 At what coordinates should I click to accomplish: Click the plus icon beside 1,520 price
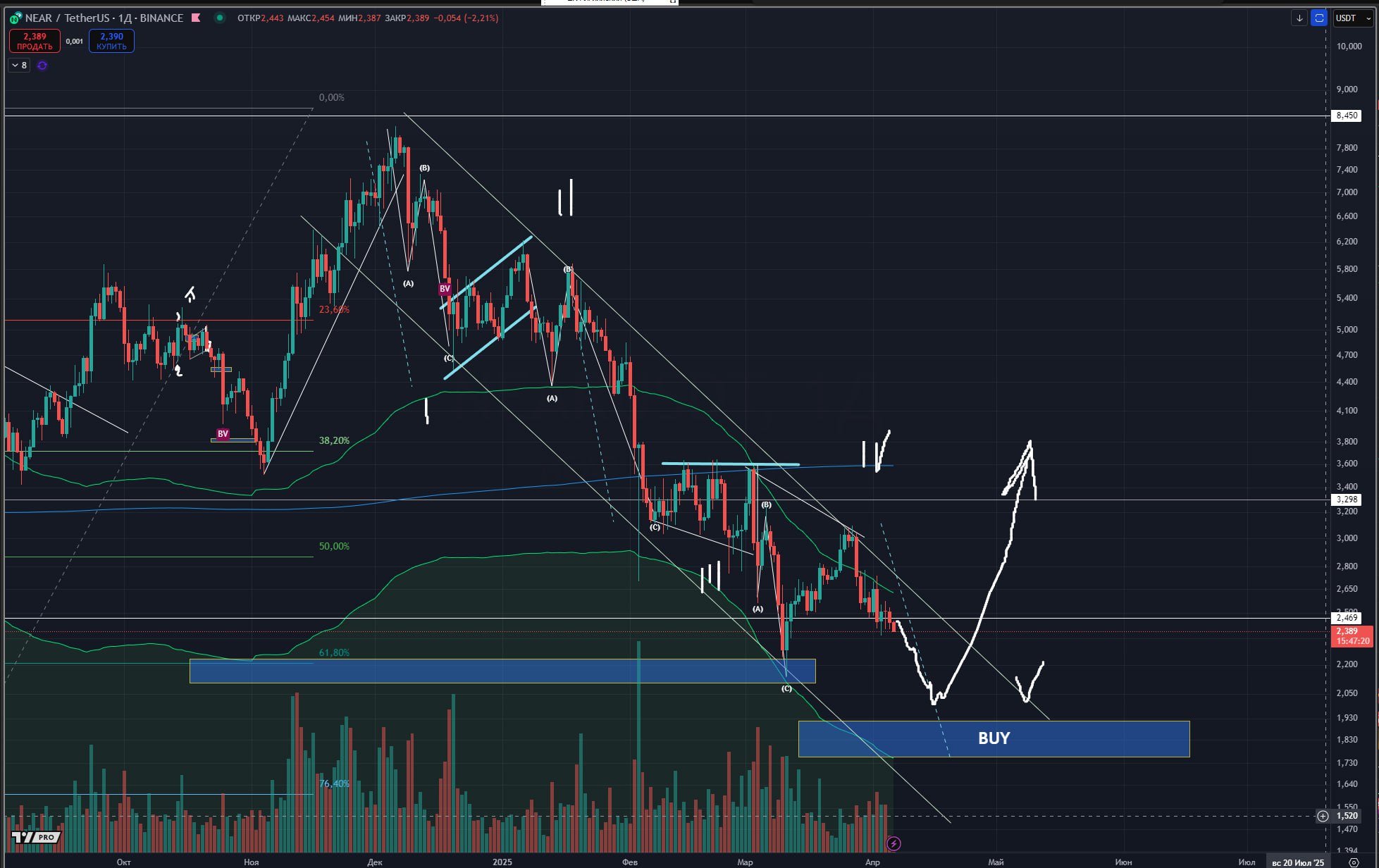(x=1323, y=816)
